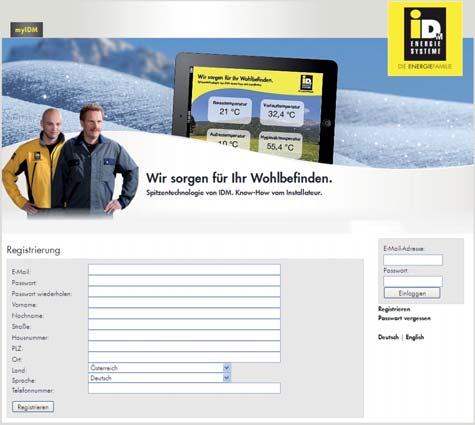
Task: Open the Land dropdown showing Österreich
Action: [x=160, y=368]
